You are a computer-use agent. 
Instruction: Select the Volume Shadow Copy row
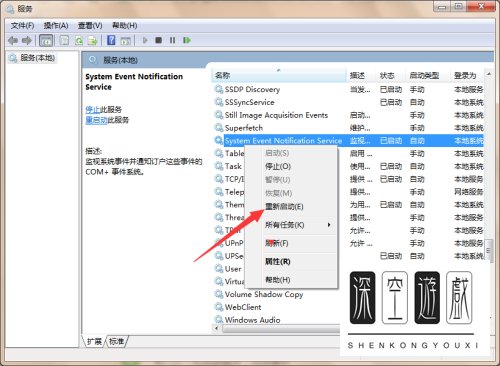pos(277,294)
